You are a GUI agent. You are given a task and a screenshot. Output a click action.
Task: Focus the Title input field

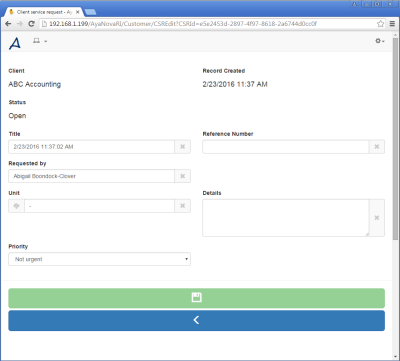[x=91, y=147]
